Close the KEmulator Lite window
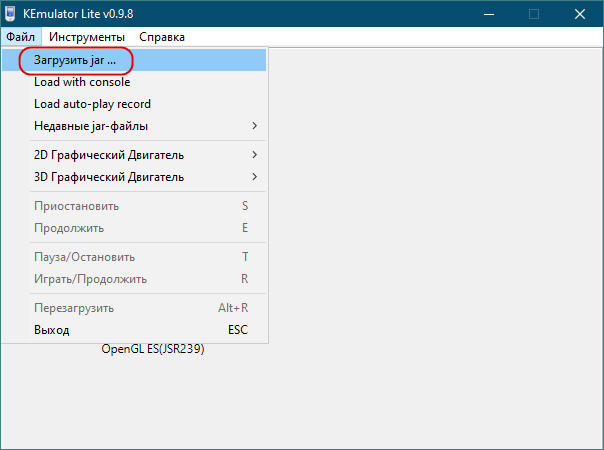The width and height of the screenshot is (604, 450). pos(580,14)
